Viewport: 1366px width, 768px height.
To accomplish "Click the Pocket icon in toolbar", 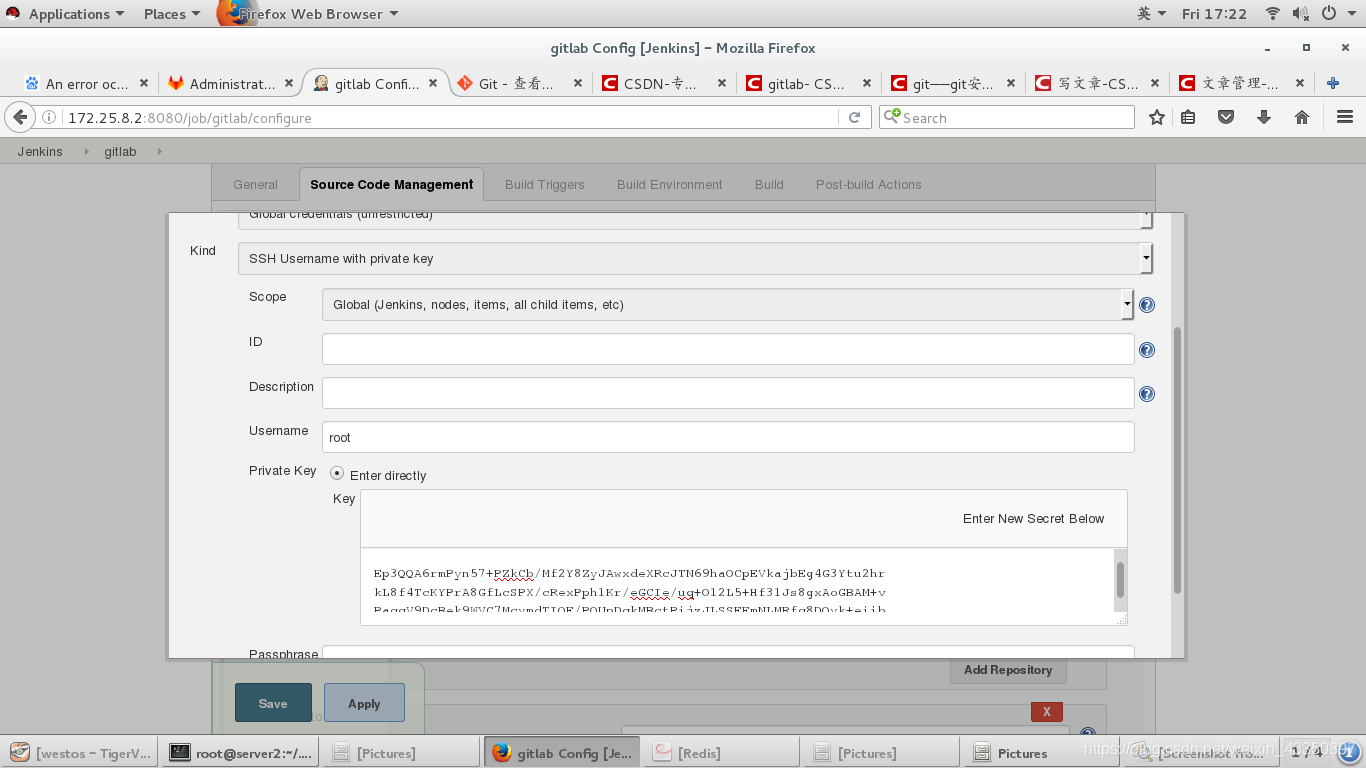I will [x=1226, y=117].
